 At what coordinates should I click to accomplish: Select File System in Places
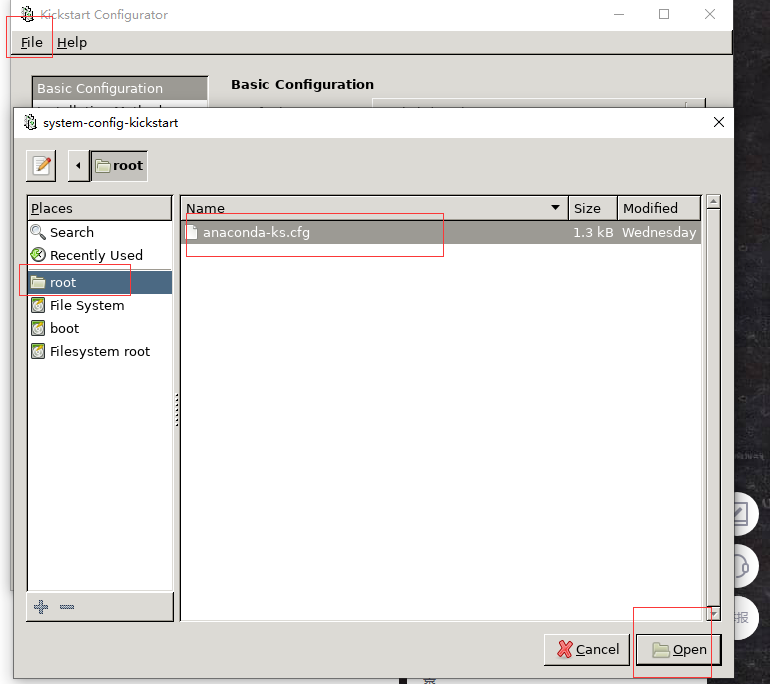pos(100,305)
